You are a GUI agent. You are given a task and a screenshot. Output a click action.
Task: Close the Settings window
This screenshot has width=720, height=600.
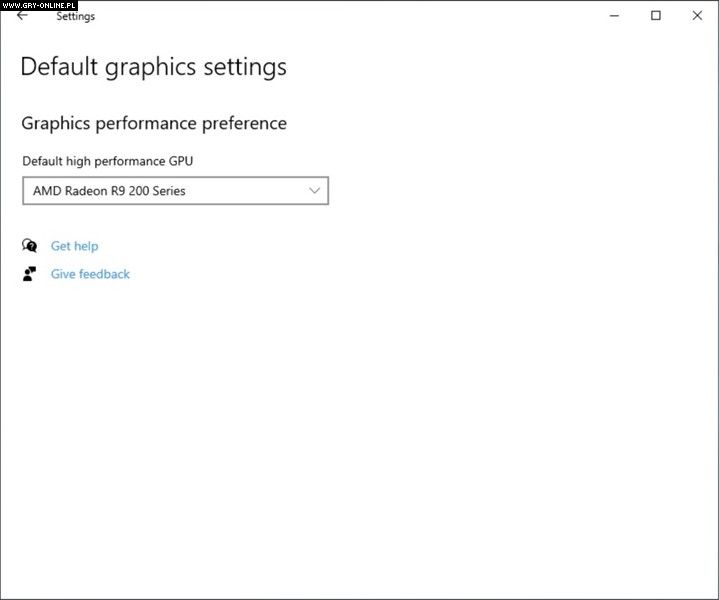pyautogui.click(x=697, y=16)
